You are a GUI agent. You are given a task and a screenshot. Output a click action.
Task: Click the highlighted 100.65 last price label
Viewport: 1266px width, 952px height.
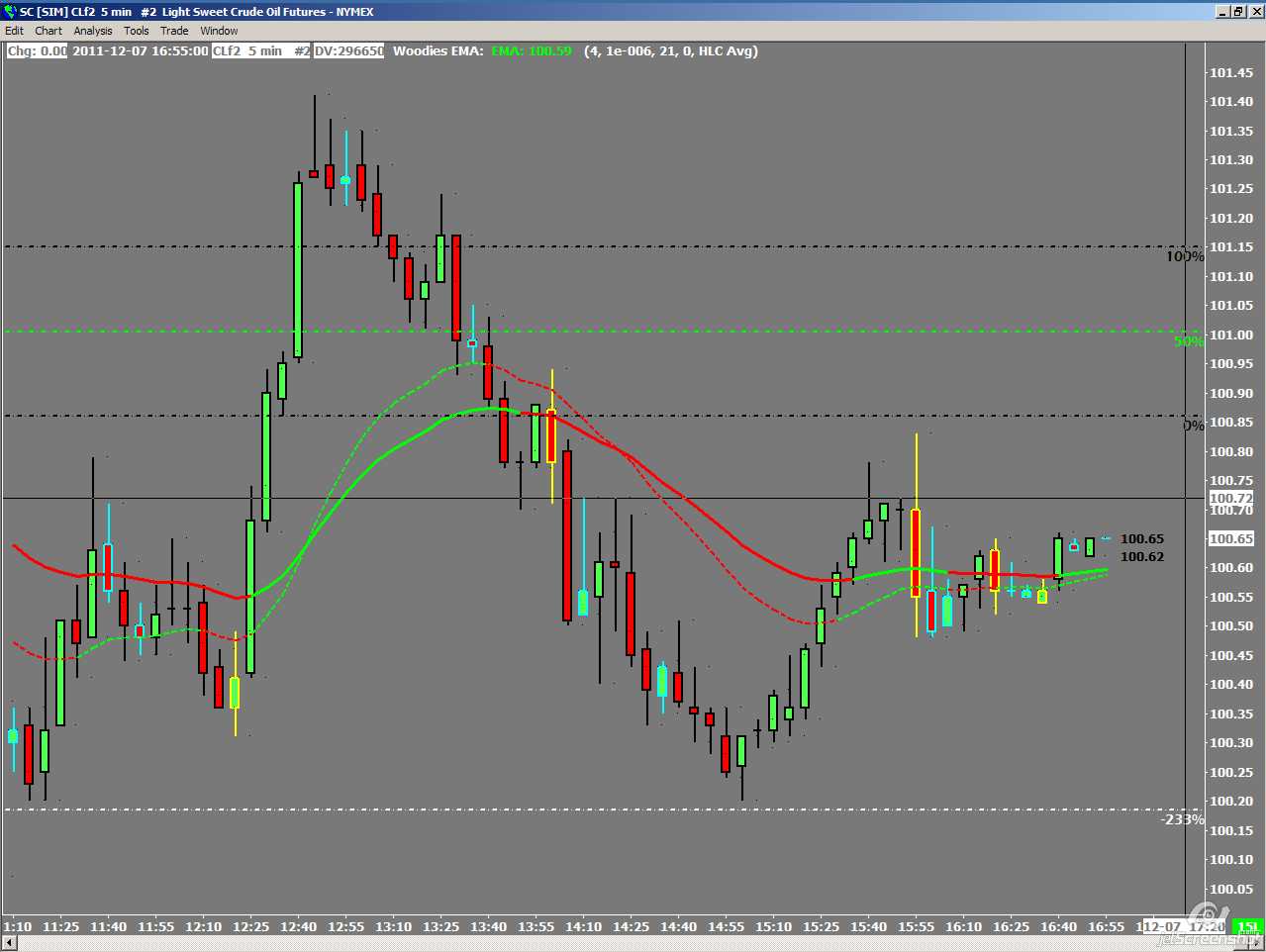1230,538
